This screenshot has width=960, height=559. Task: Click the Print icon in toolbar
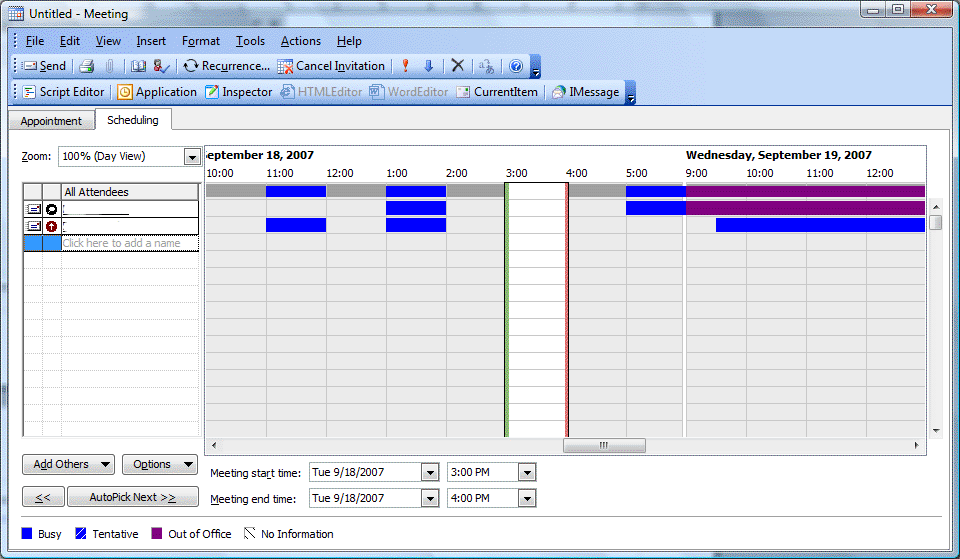click(x=87, y=66)
